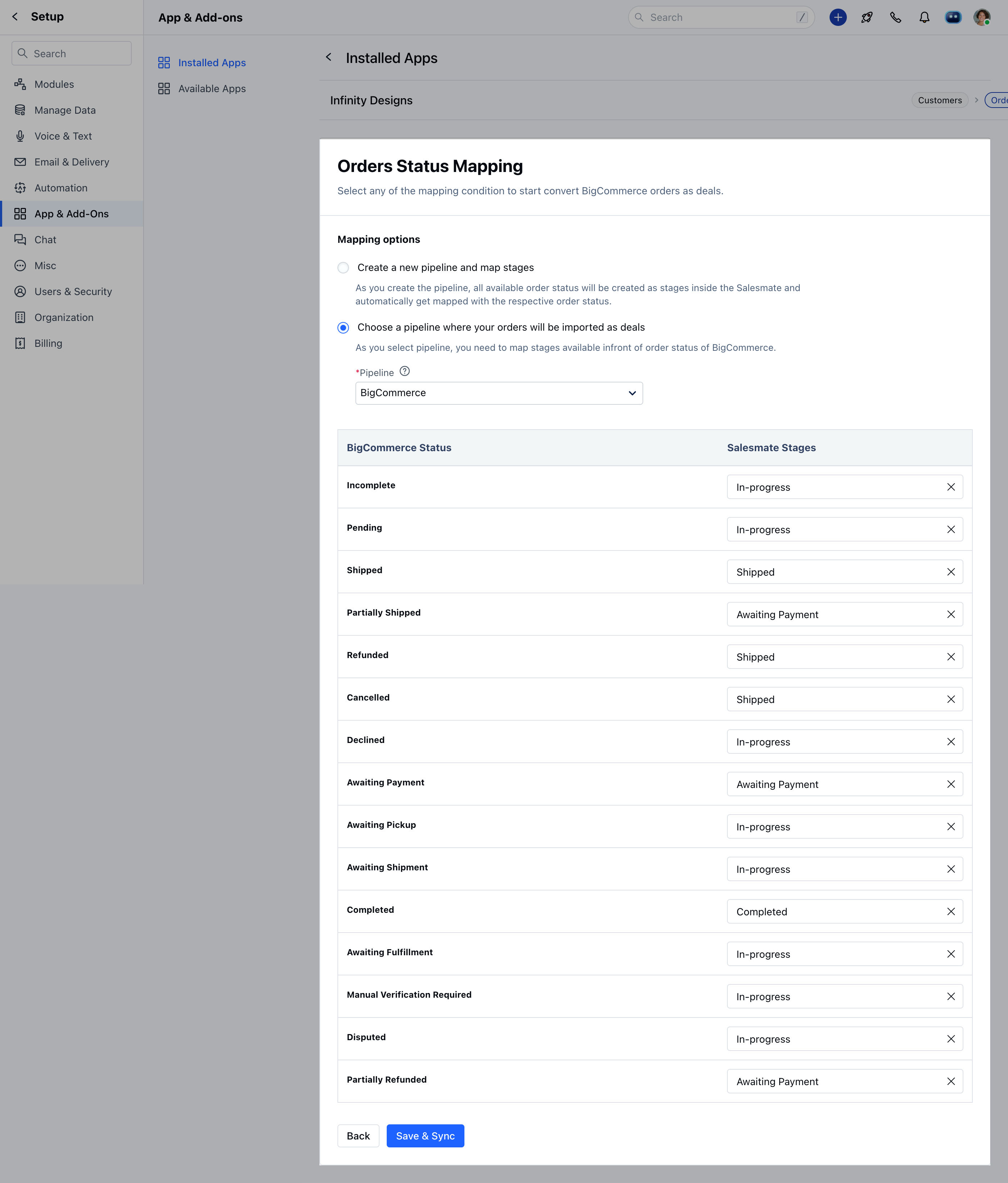Image resolution: width=1008 pixels, height=1183 pixels.
Task: Open the Pipeline BigCommerce dropdown
Action: tap(499, 393)
